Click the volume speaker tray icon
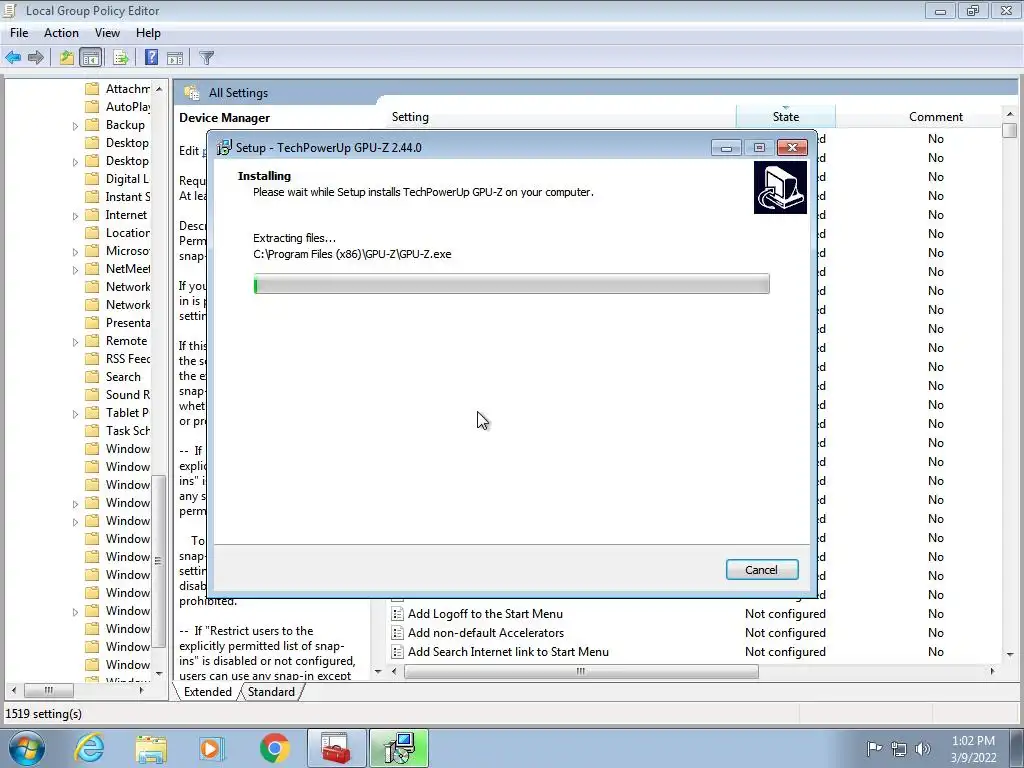 (923, 748)
